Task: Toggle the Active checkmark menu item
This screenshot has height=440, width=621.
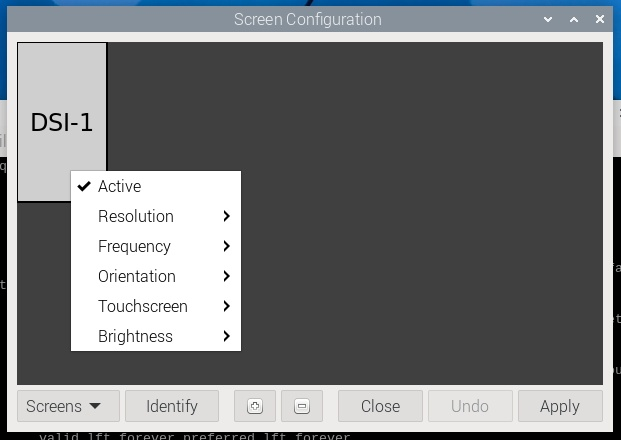Action: coord(156,186)
